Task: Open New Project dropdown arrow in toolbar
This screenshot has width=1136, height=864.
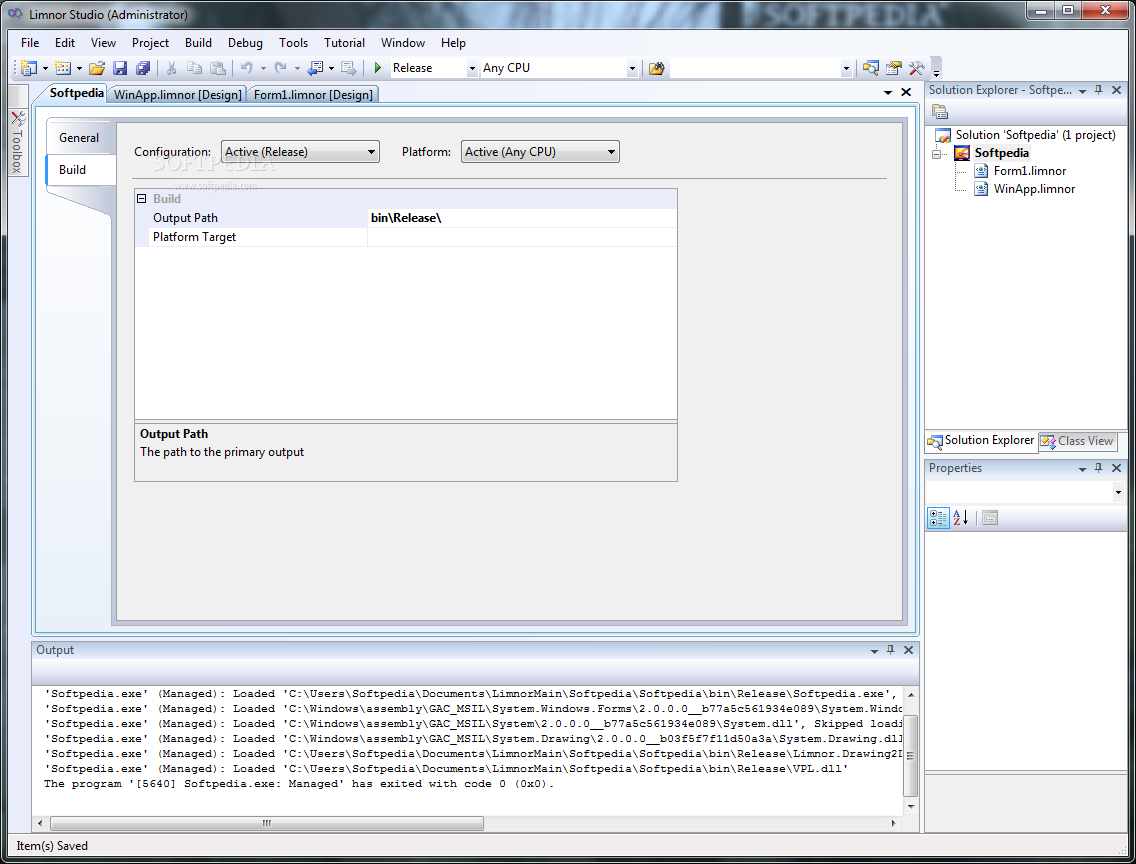Action: point(45,68)
